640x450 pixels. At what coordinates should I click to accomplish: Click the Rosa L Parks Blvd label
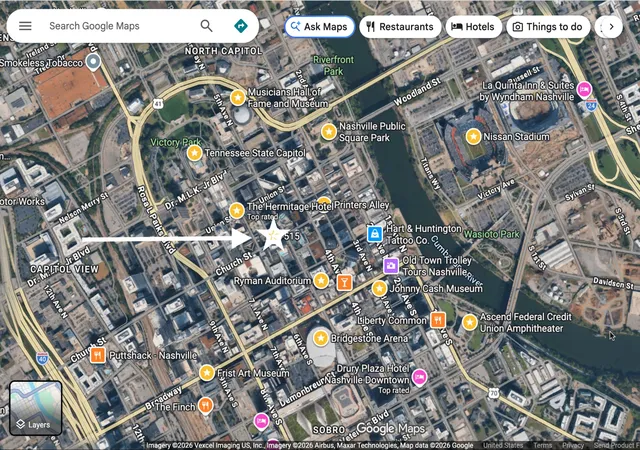[x=157, y=220]
